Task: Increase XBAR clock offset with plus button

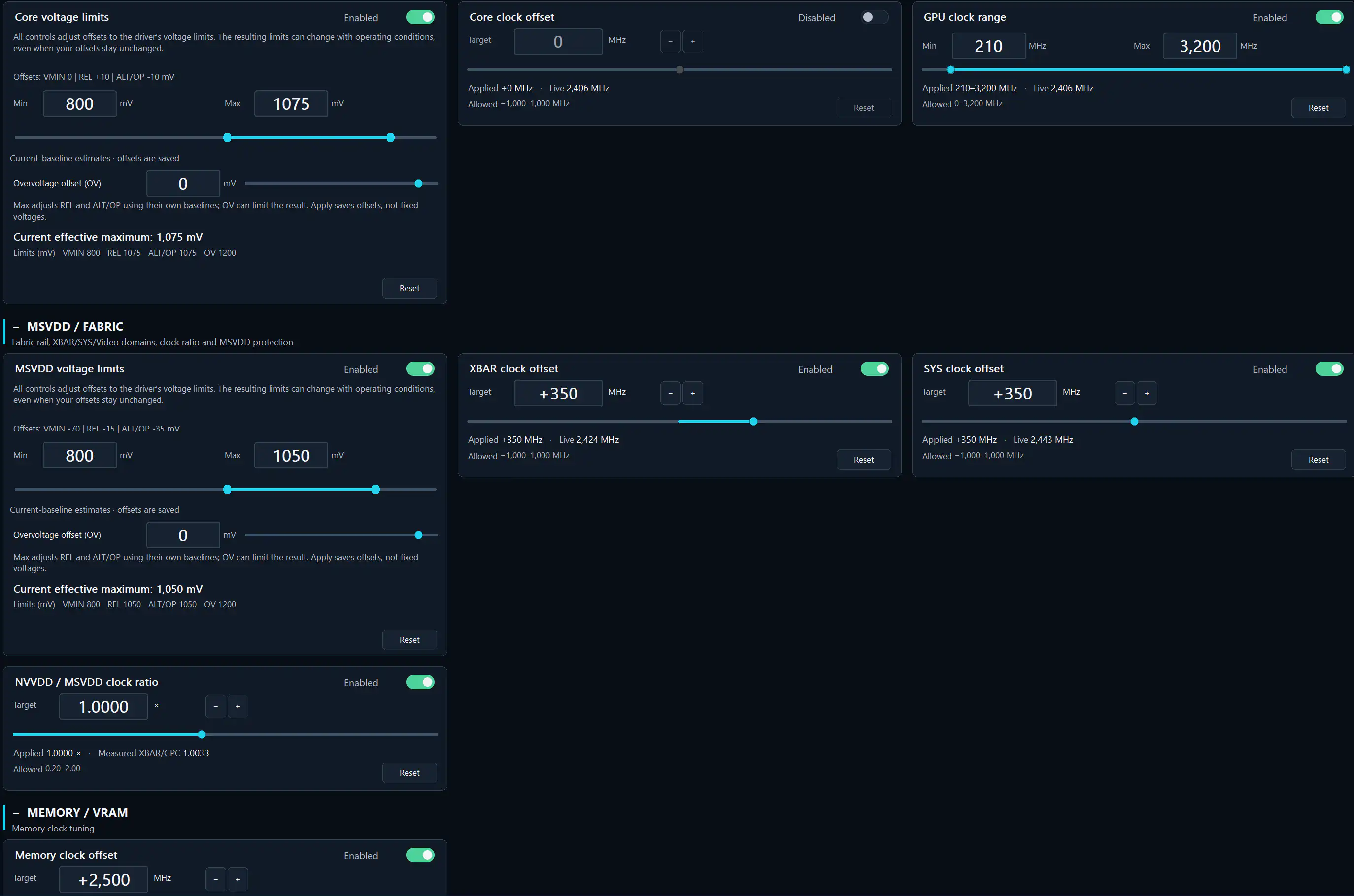Action: (x=692, y=393)
